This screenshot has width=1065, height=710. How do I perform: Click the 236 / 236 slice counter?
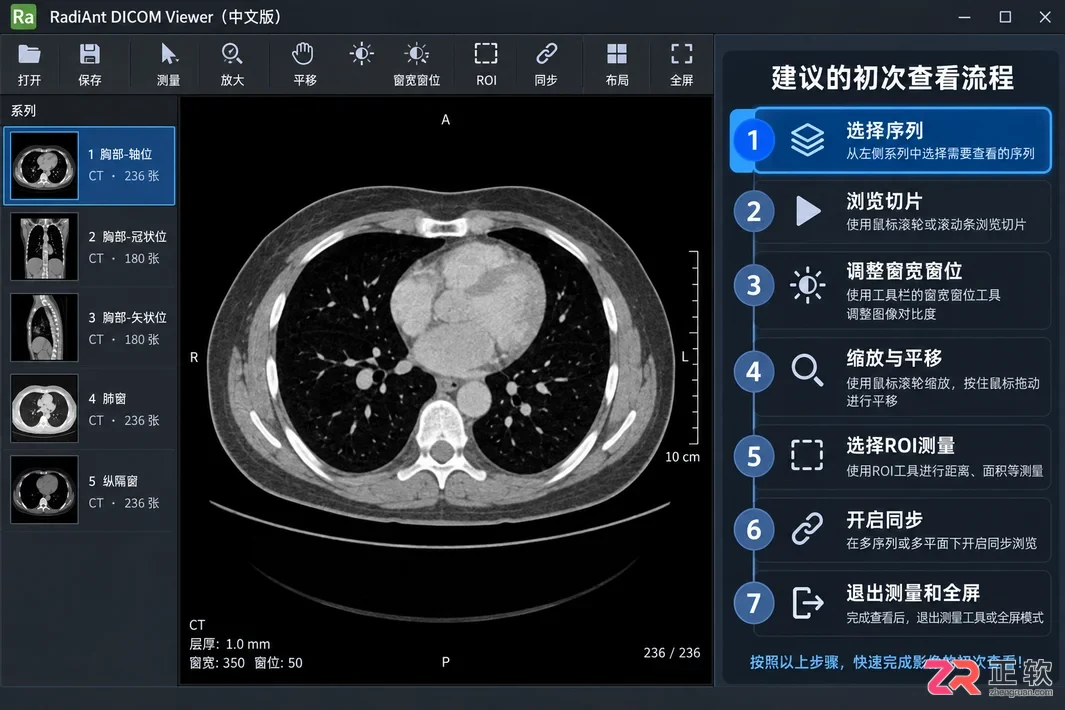click(x=672, y=652)
